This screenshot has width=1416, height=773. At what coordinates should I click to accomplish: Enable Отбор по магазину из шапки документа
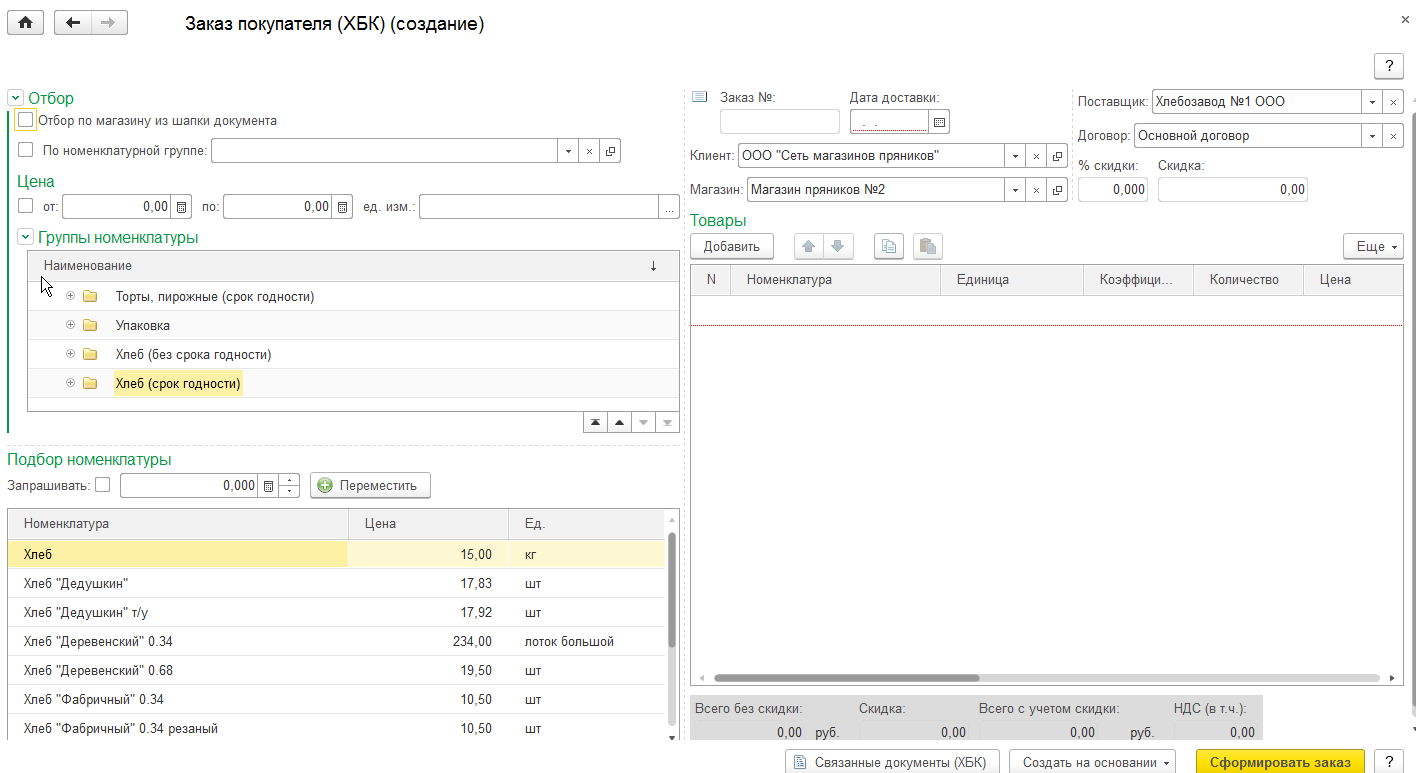(x=26, y=120)
